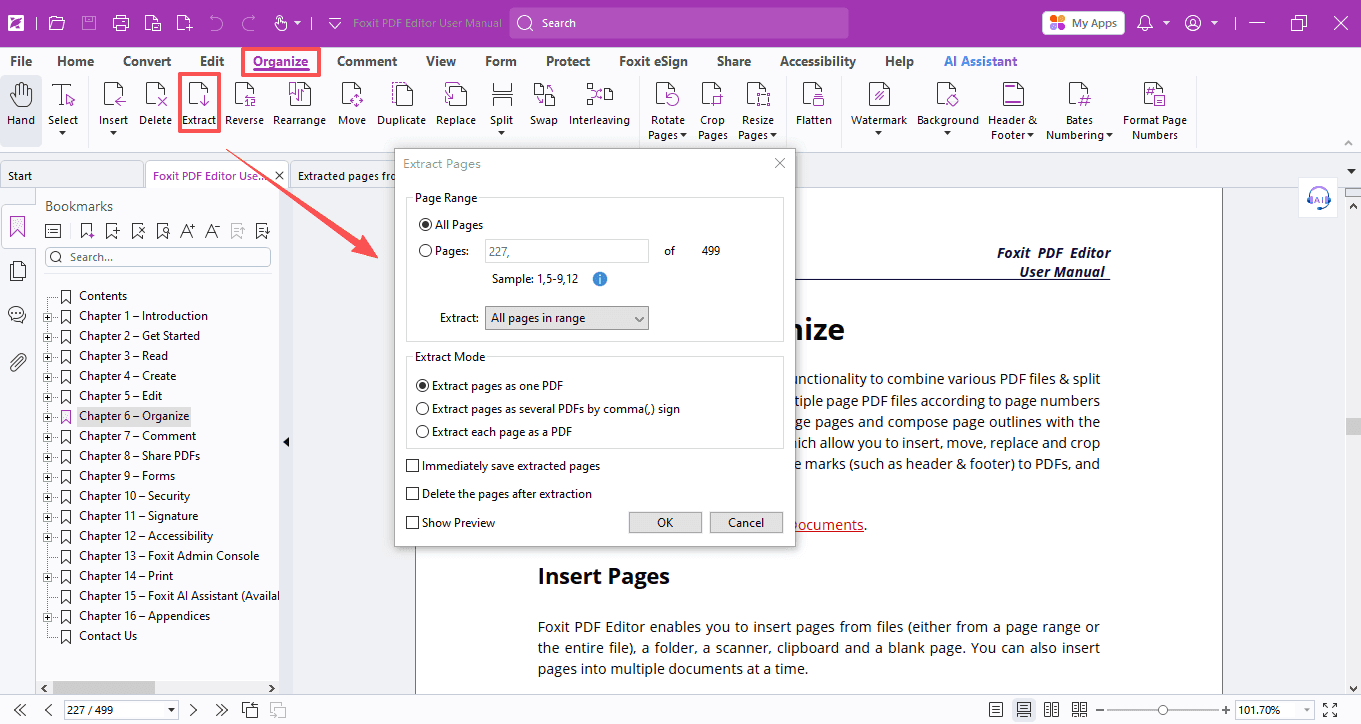Click the AI assistant floating icon

1319,198
